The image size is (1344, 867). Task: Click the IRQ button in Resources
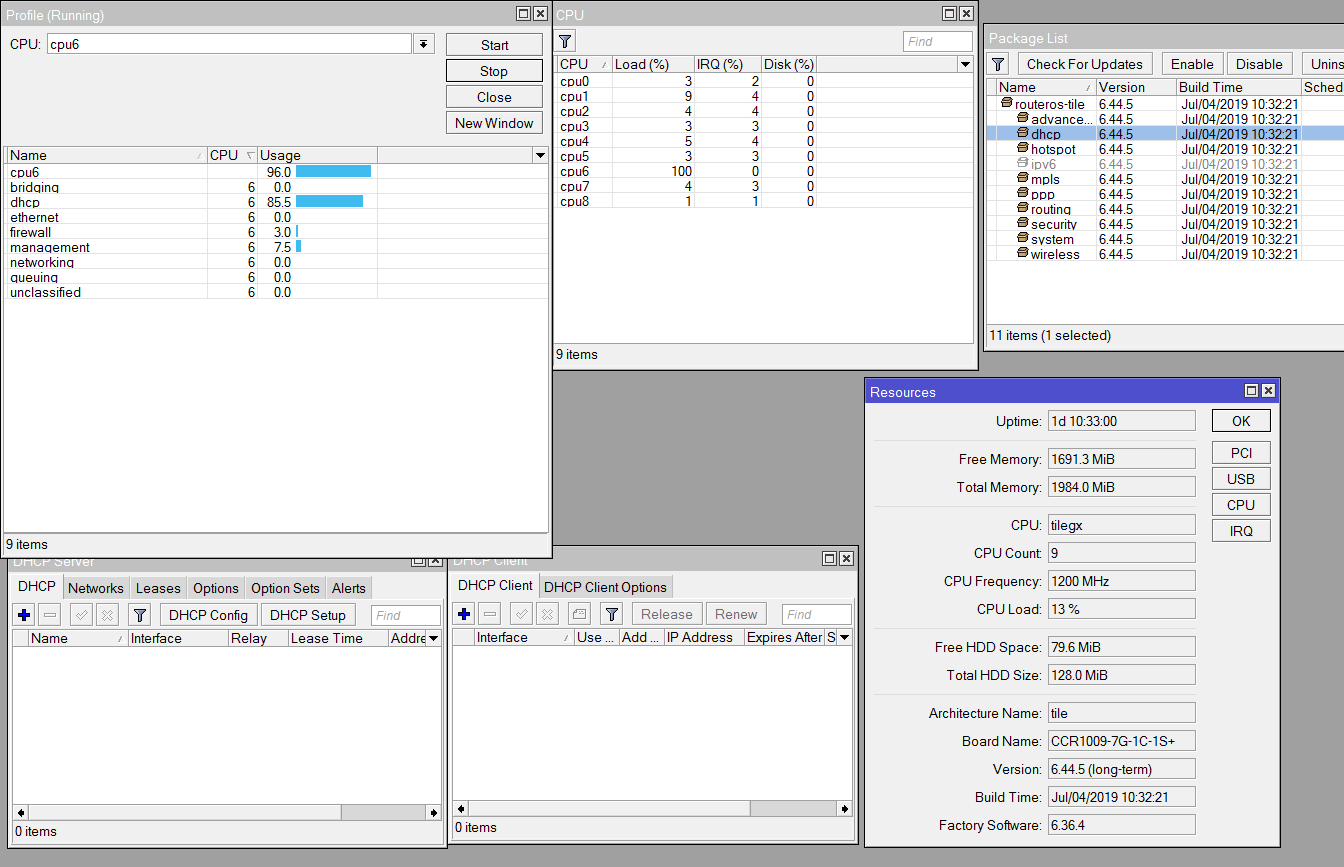click(1241, 531)
